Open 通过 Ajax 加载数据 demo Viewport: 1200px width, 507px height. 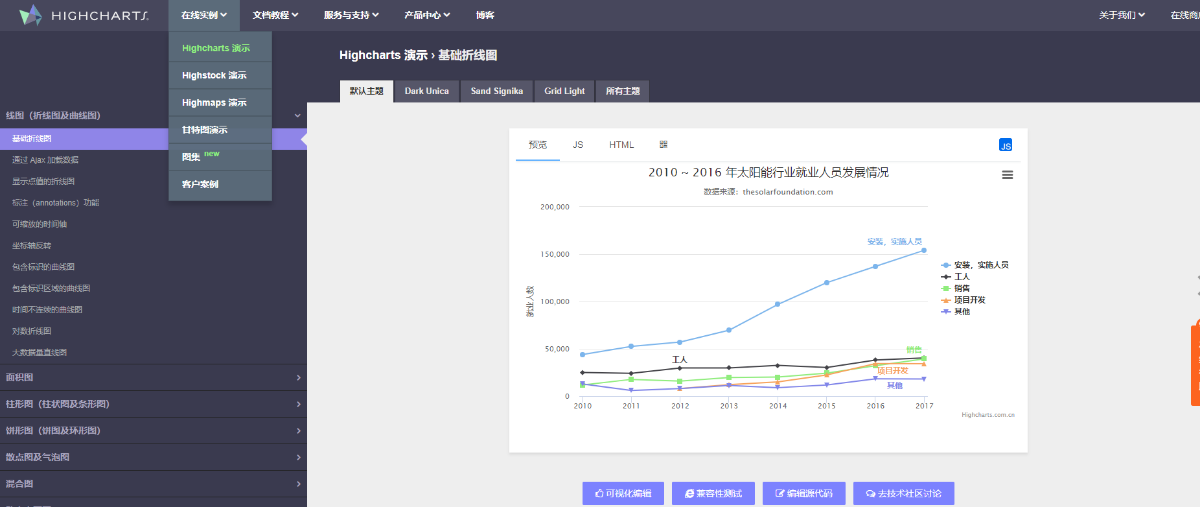tap(45, 160)
